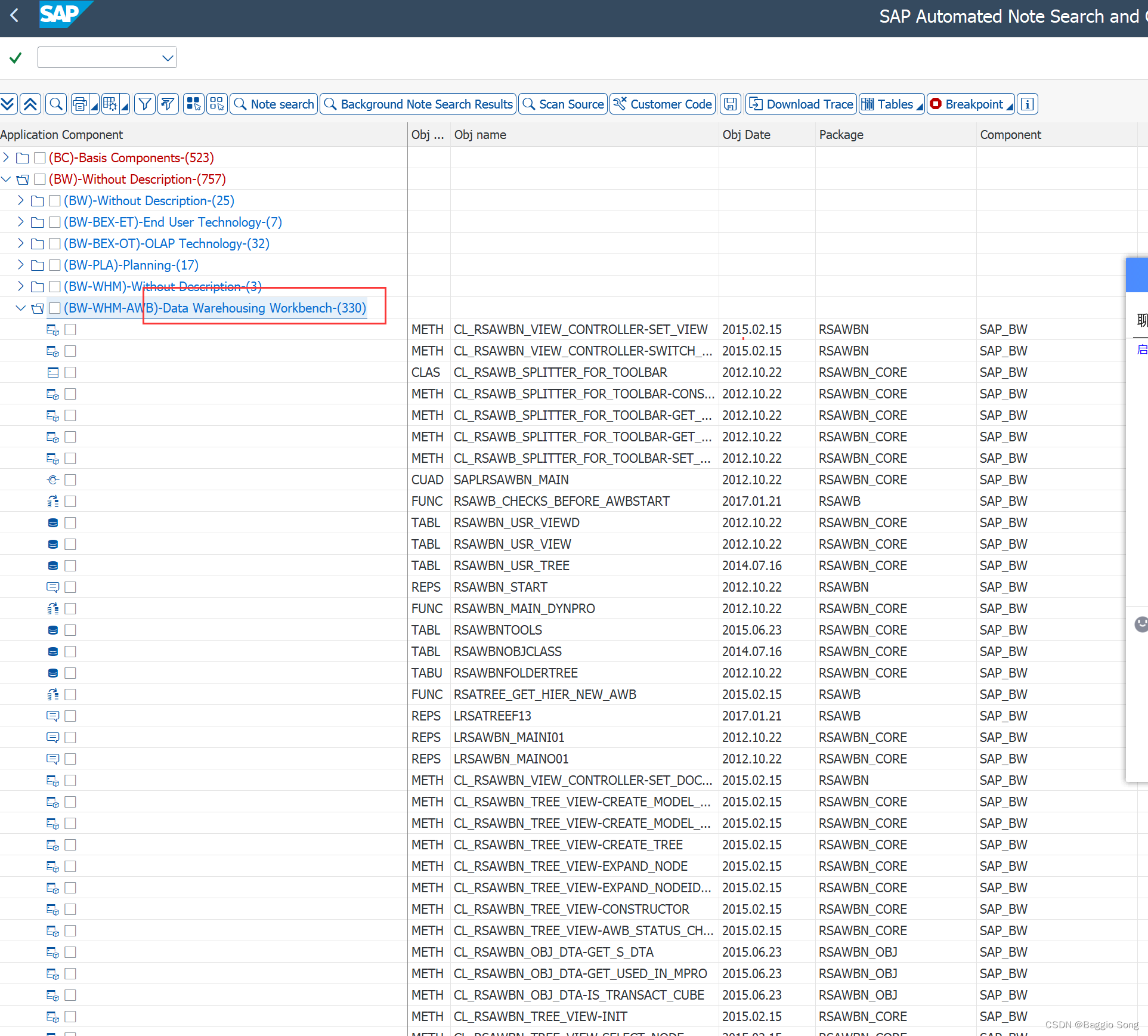Expand the (BW-BEX-ET)-End User Technology node
The width and height of the screenshot is (1148, 1036).
pos(21,222)
